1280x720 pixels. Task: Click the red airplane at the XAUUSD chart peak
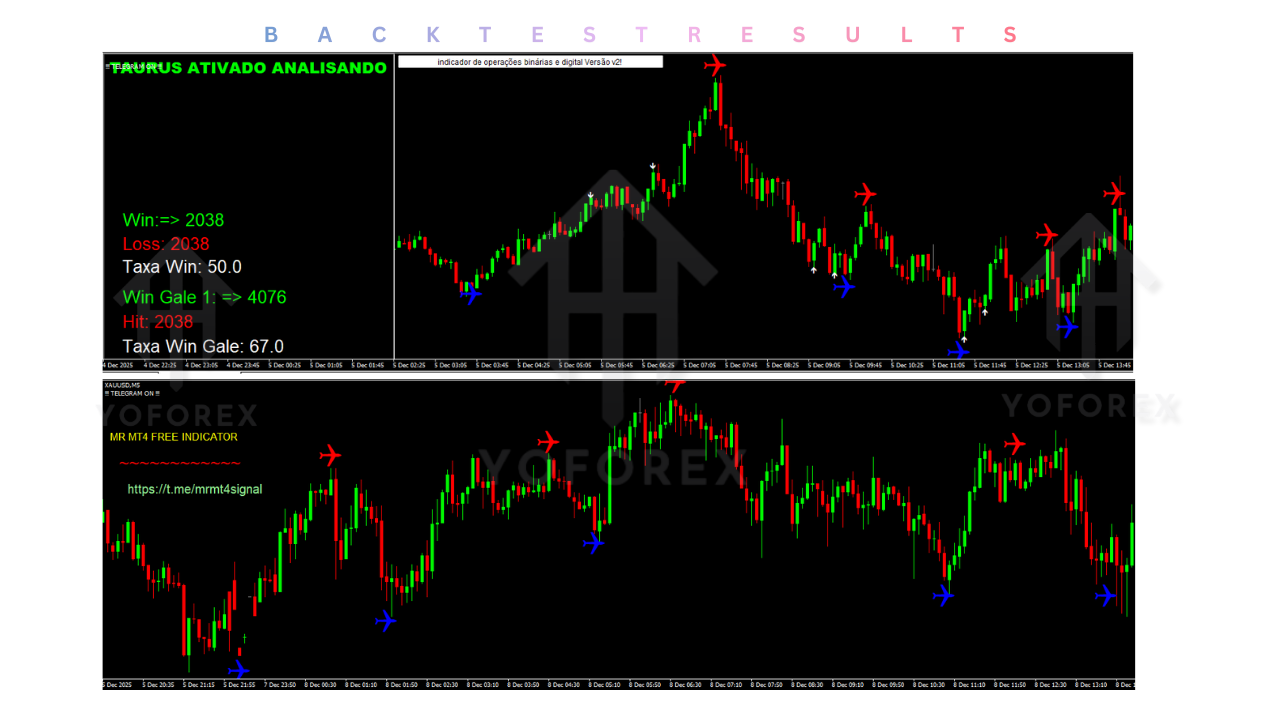pyautogui.click(x=678, y=385)
